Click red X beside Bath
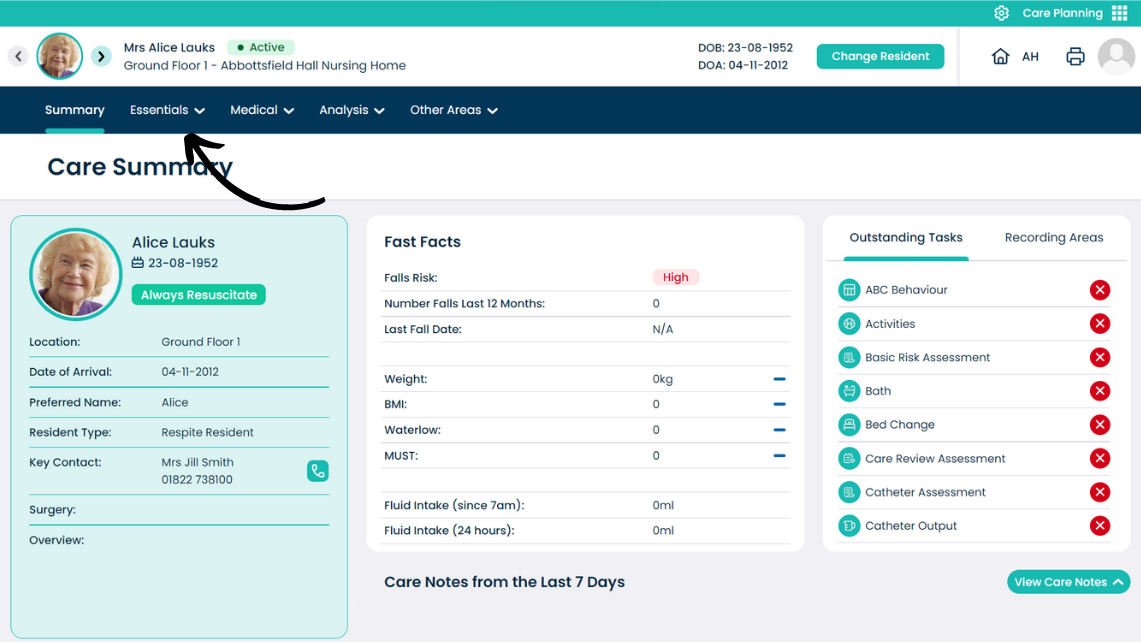Image resolution: width=1141 pixels, height=642 pixels. click(x=1100, y=391)
